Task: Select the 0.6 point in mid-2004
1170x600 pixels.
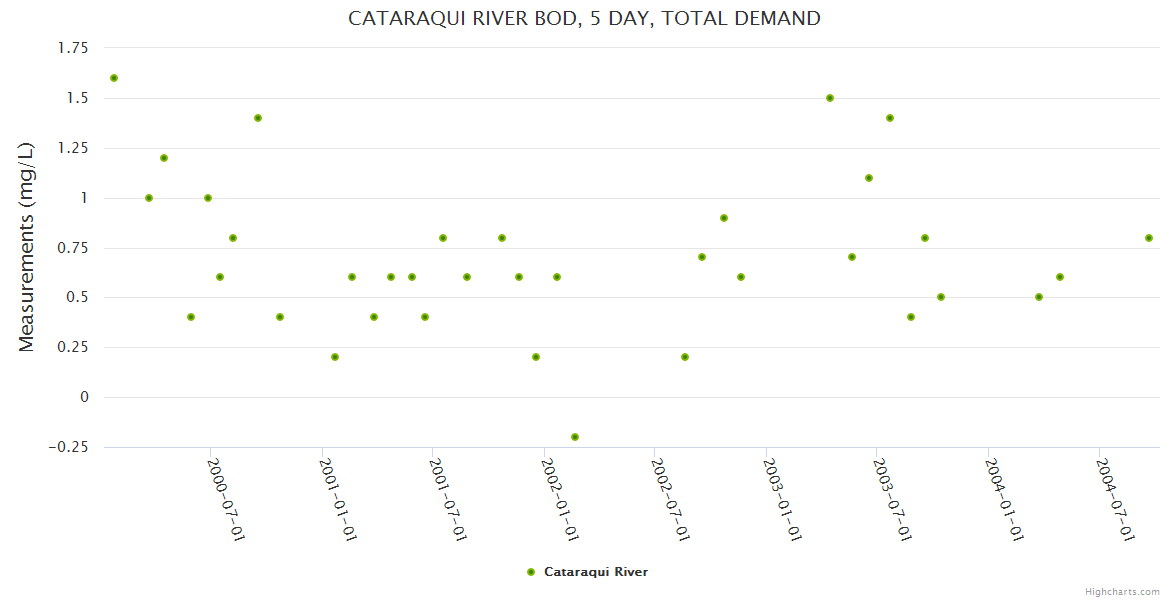Action: [1060, 277]
